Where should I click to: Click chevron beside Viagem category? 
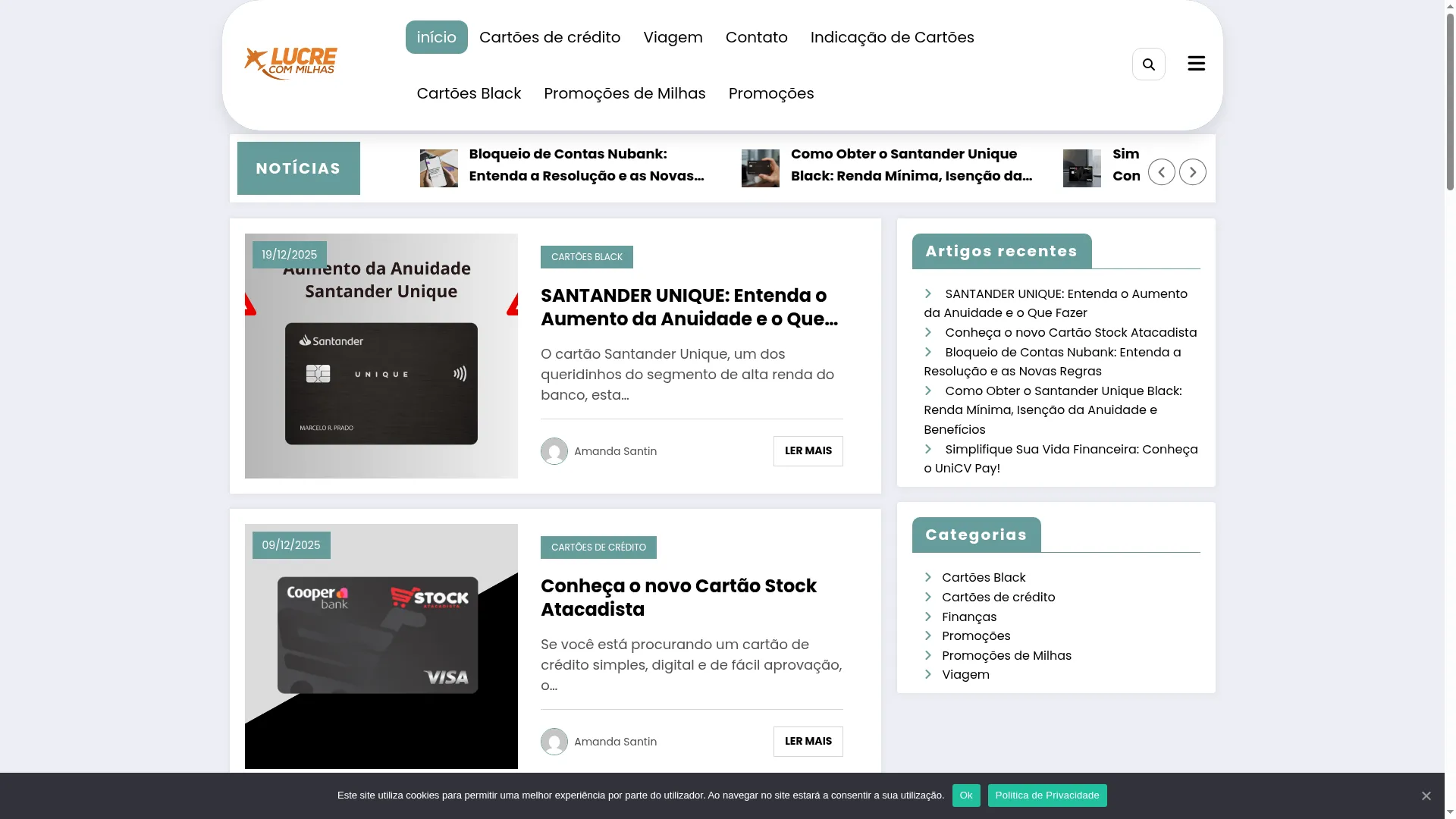click(927, 674)
